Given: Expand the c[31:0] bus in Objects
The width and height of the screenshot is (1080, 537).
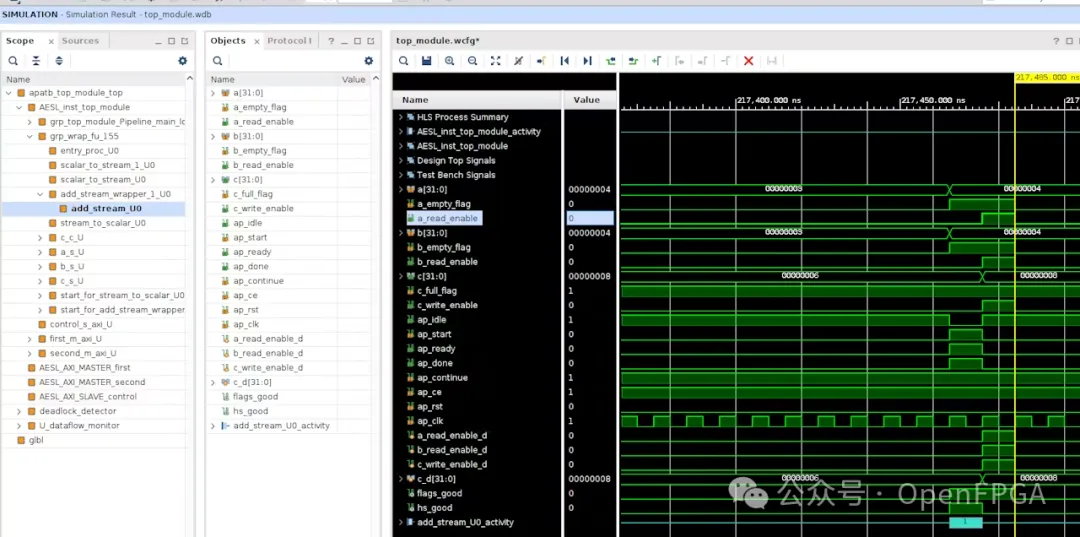Looking at the screenshot, I should coord(213,180).
